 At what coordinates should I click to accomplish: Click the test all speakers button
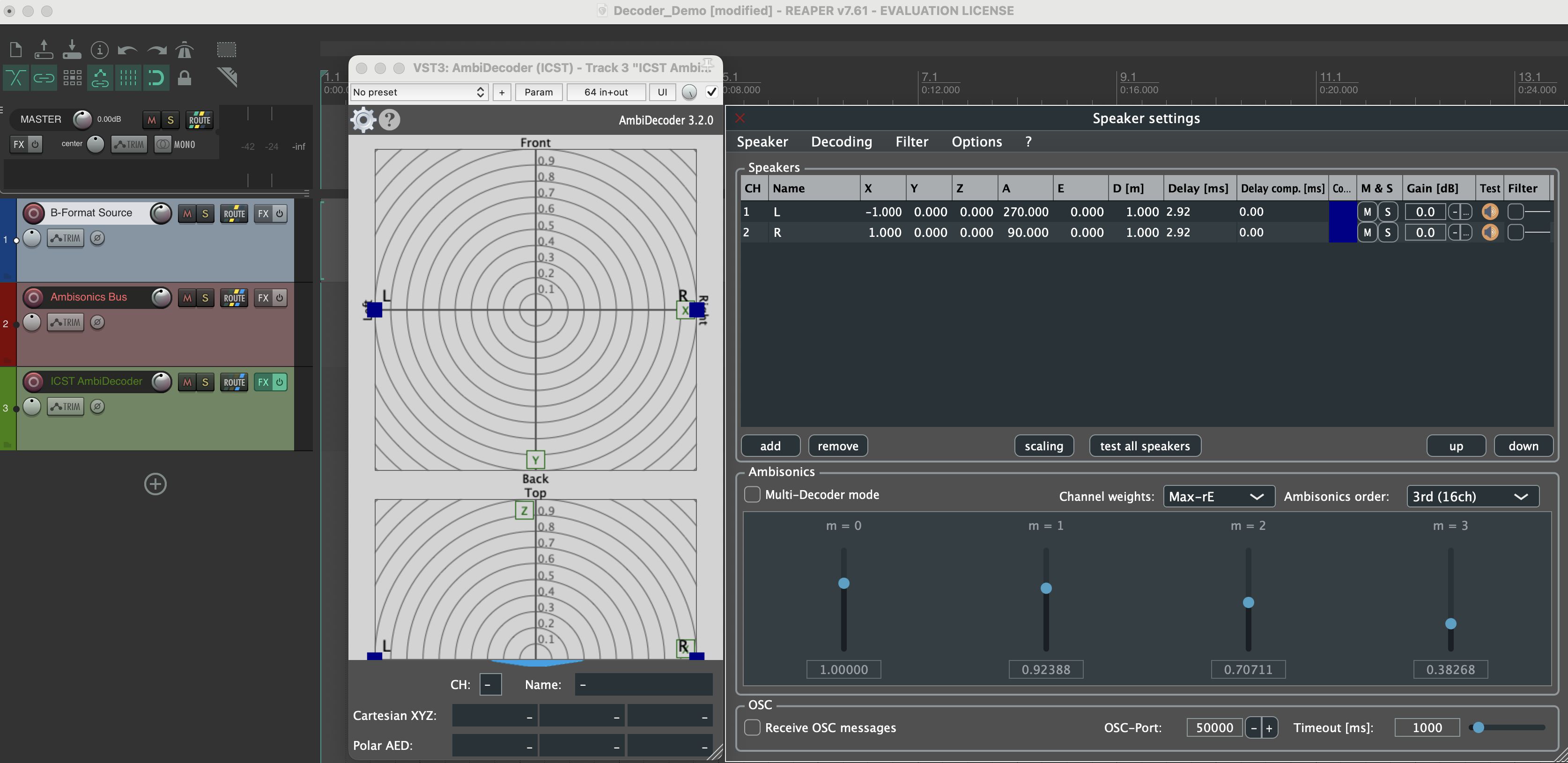(x=1144, y=446)
